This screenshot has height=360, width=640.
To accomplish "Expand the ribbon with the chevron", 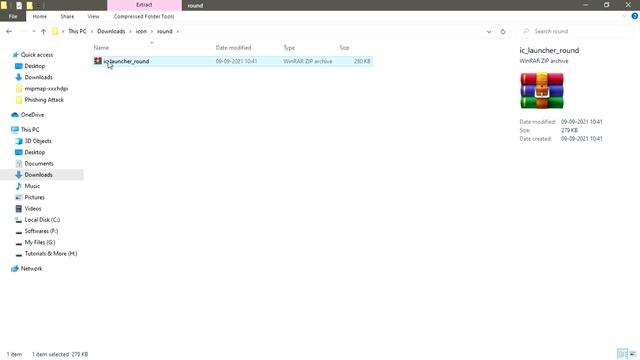I will 624,16.
